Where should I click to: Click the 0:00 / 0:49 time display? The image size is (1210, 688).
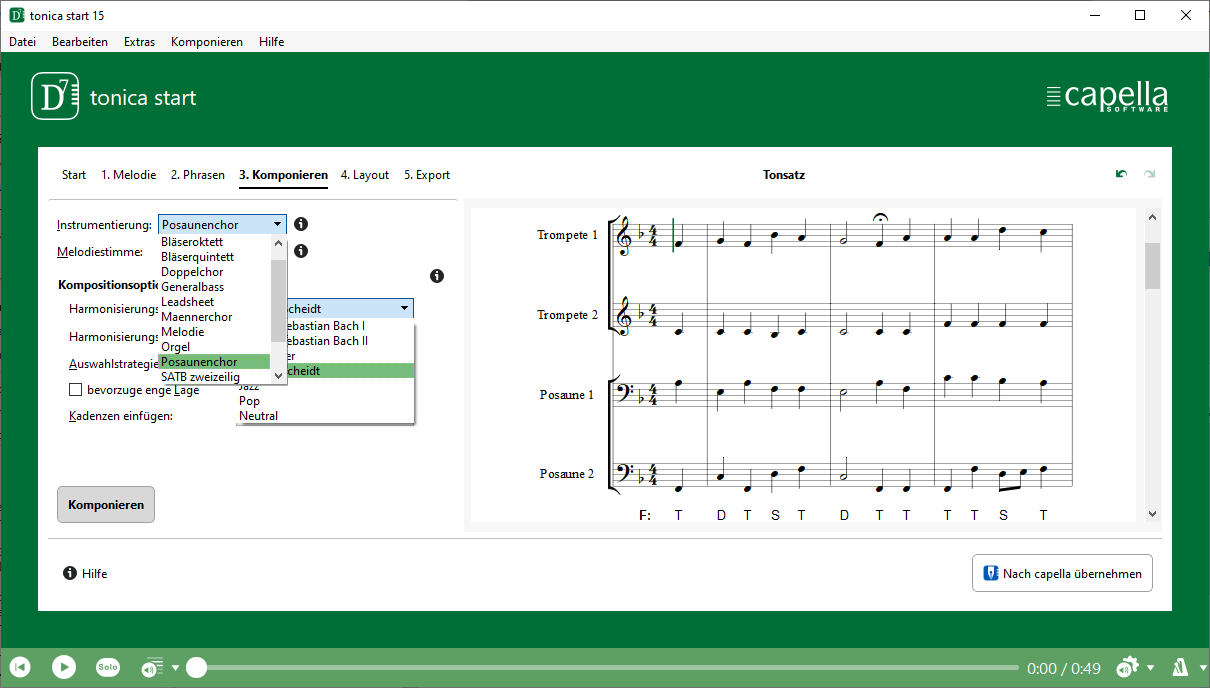(x=1064, y=668)
